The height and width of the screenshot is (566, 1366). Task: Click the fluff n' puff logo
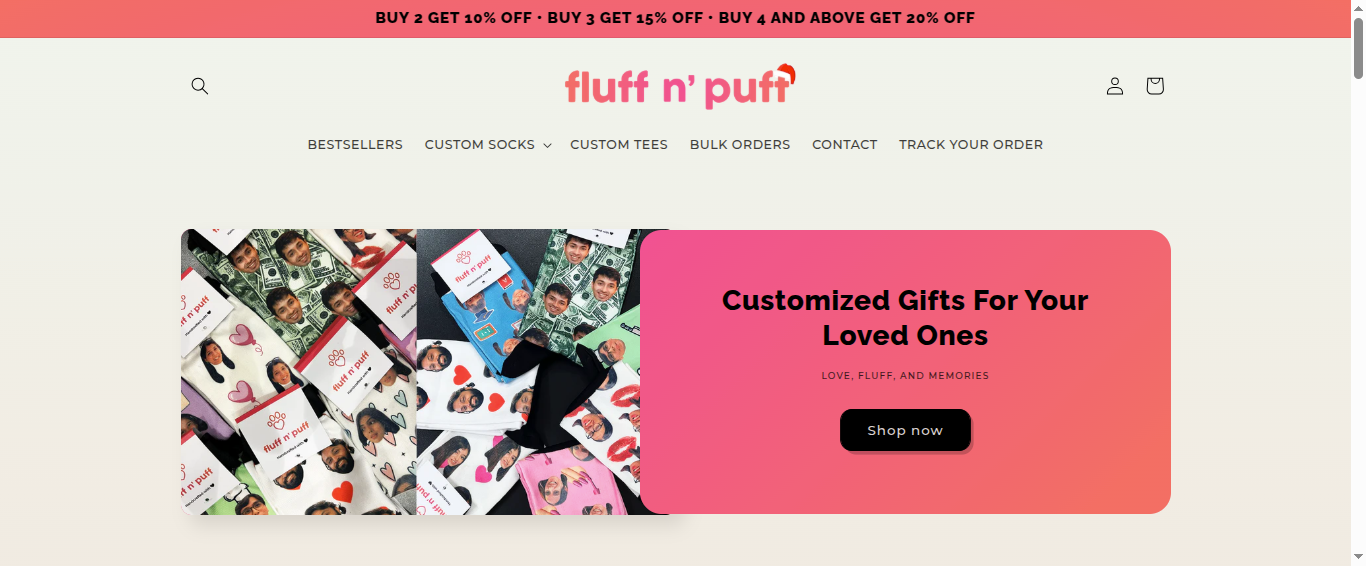[x=681, y=86]
